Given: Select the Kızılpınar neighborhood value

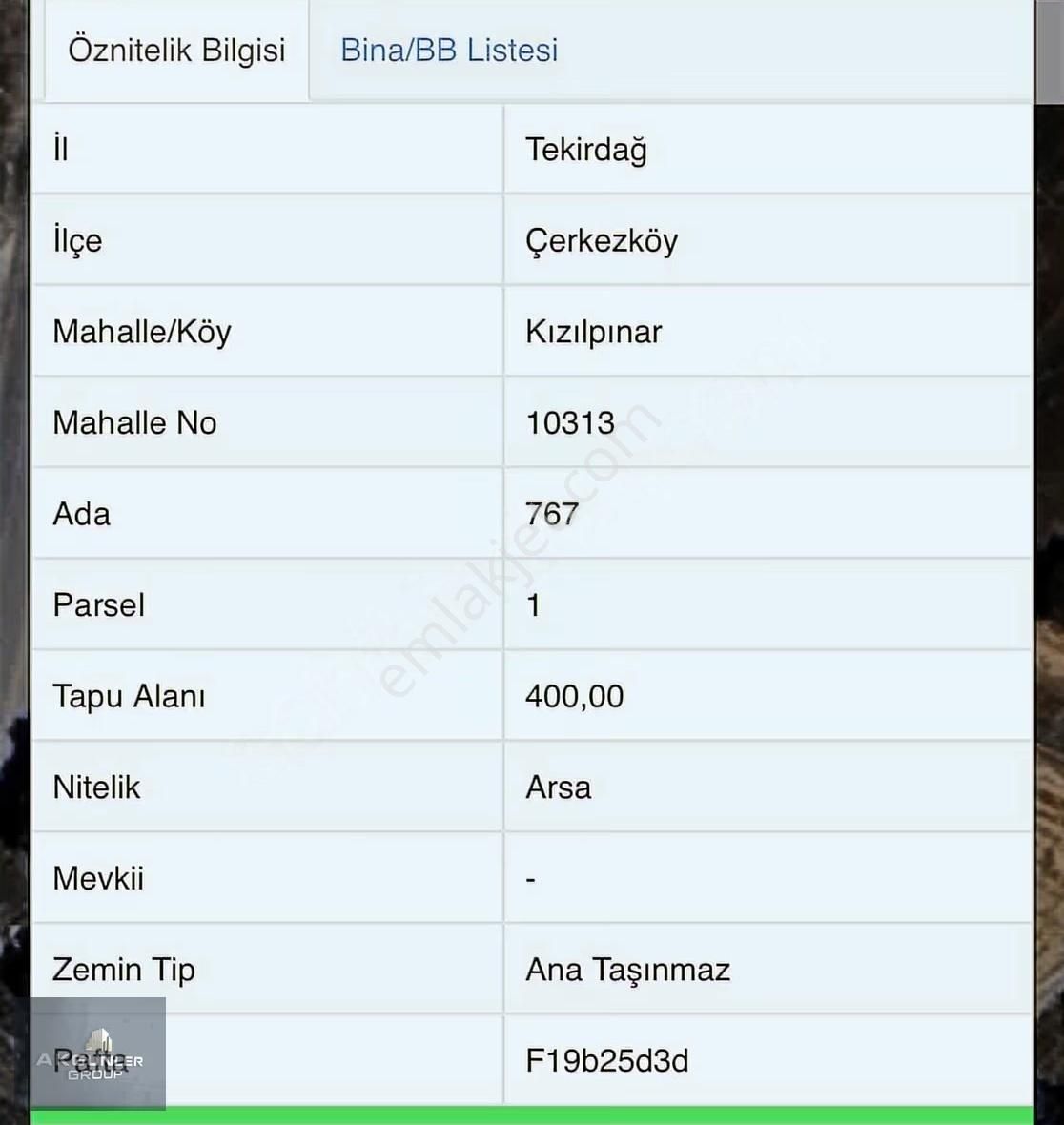Looking at the screenshot, I should point(593,332).
